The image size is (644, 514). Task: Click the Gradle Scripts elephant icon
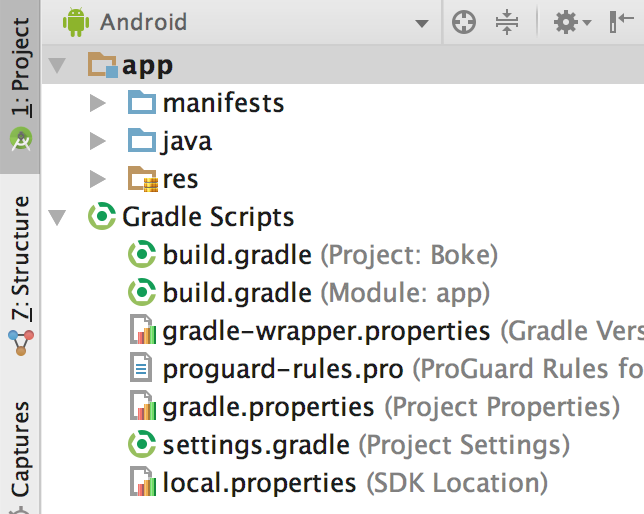pyautogui.click(x=102, y=217)
